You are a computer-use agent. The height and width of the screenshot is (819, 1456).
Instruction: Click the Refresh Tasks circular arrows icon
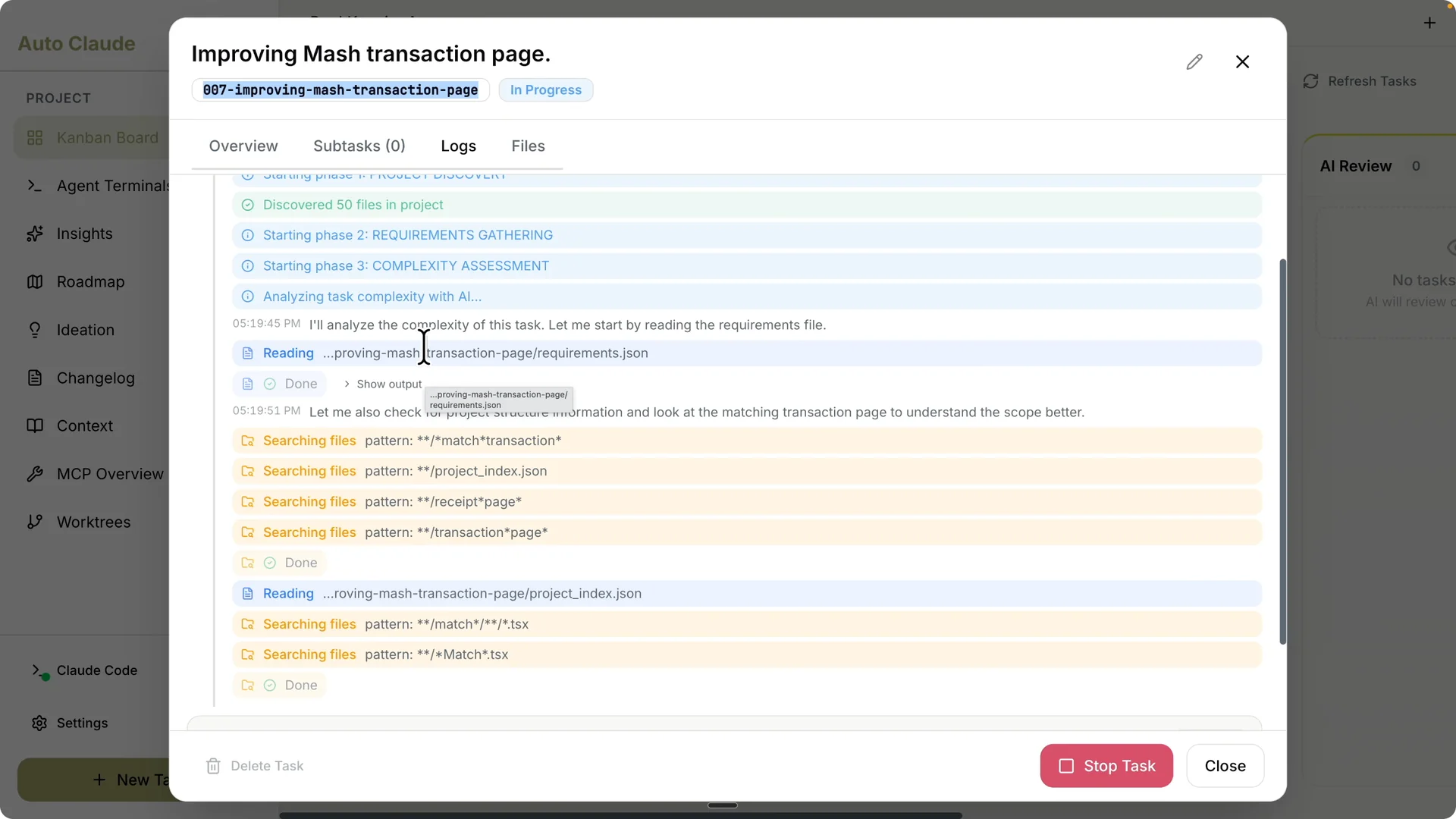tap(1310, 81)
